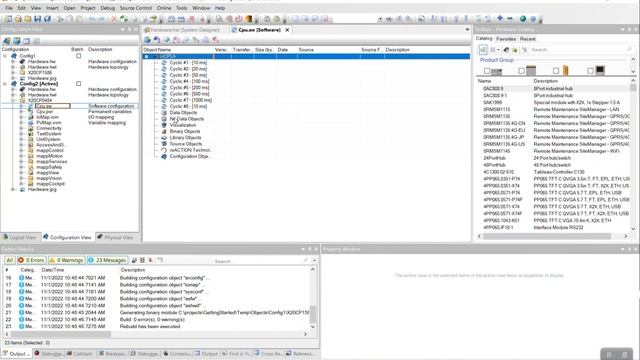Click the Output Results Search field
This screenshot has height=360, width=640.
coord(261,261)
